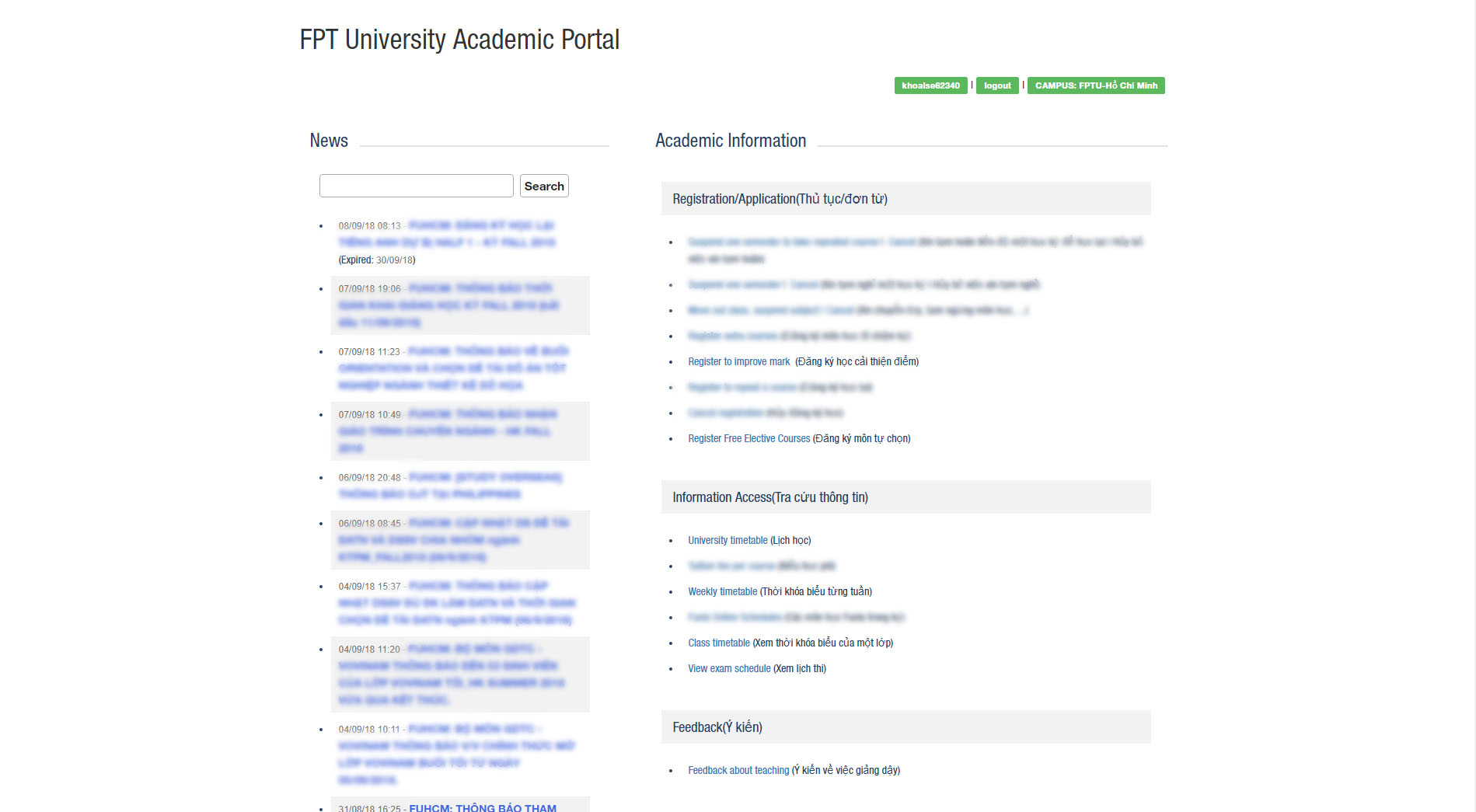The height and width of the screenshot is (812, 1476).
Task: Click the Academic Information heading
Action: tap(731, 141)
